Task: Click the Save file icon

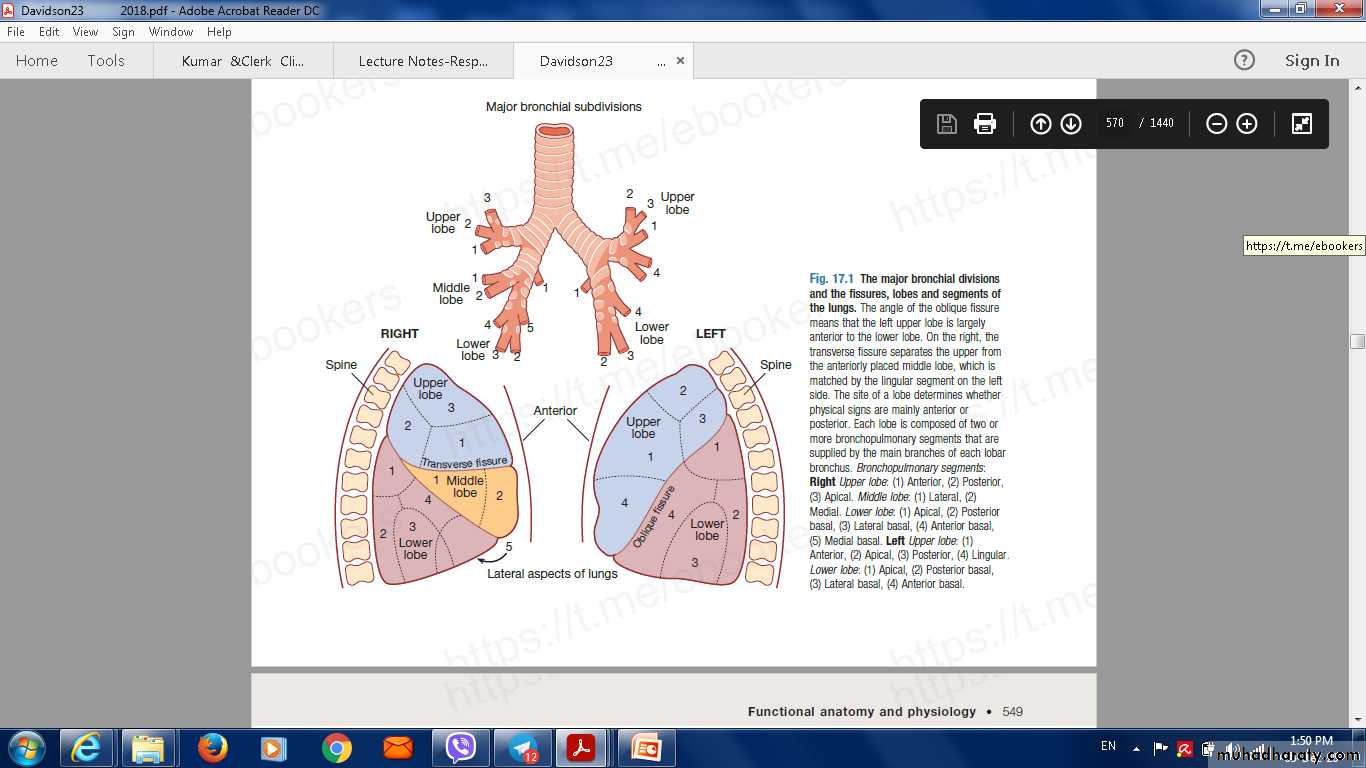Action: pos(946,124)
